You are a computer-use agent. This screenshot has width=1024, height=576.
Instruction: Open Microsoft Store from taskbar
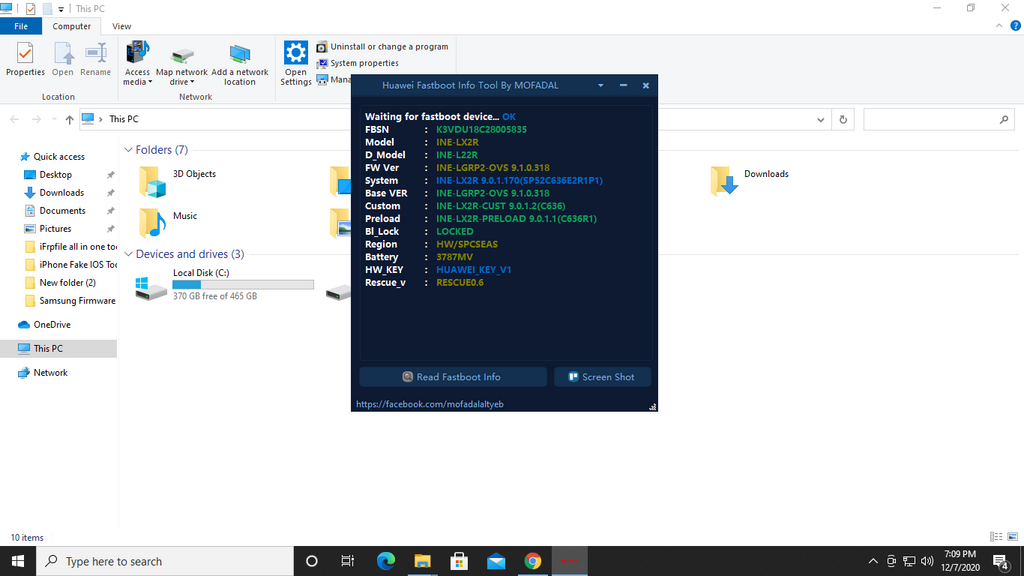[459, 561]
